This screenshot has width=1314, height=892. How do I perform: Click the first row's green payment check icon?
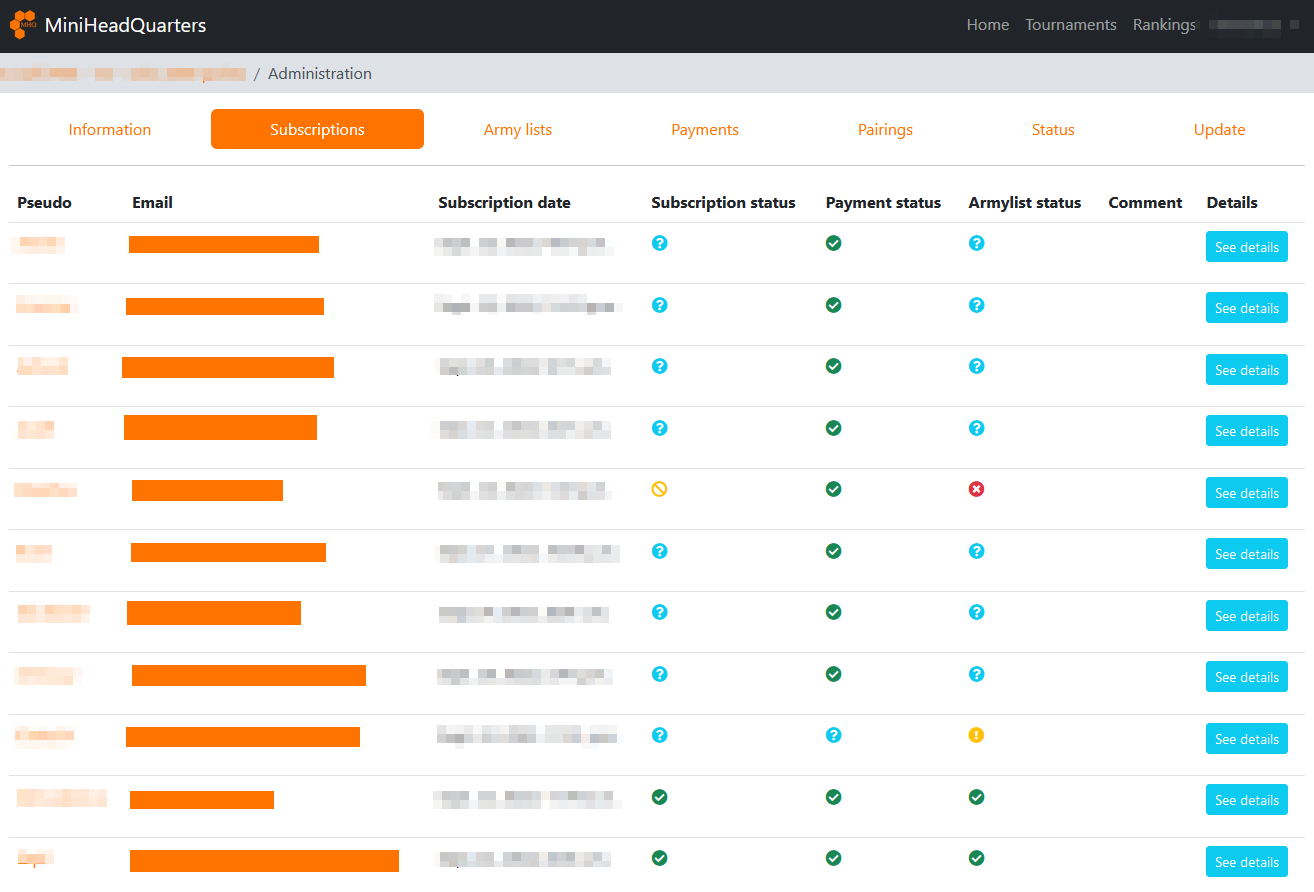(833, 243)
